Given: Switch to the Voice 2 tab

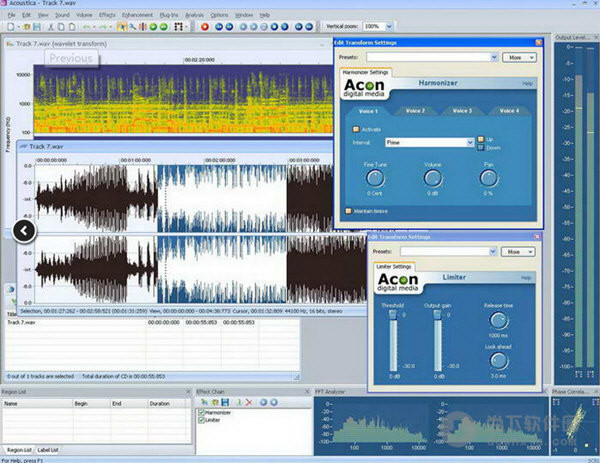Looking at the screenshot, I should [x=415, y=110].
